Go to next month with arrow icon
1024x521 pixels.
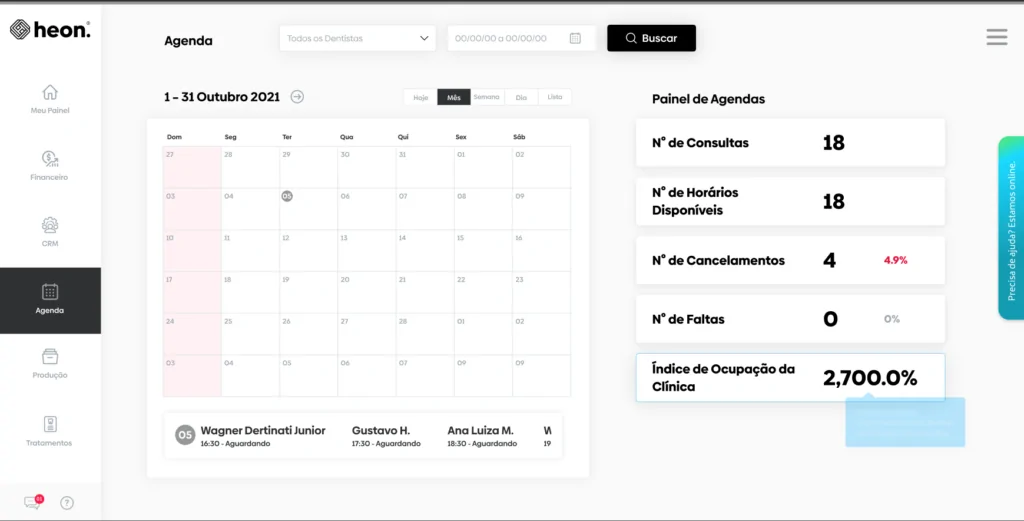pos(297,97)
